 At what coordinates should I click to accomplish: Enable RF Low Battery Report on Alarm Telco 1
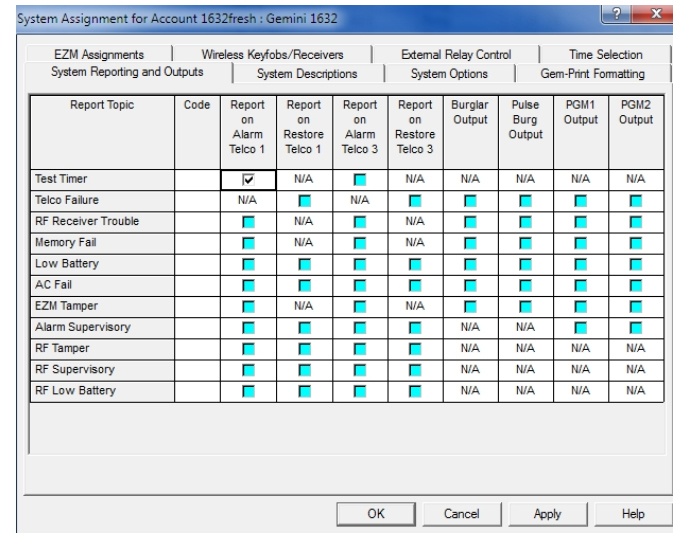click(248, 391)
